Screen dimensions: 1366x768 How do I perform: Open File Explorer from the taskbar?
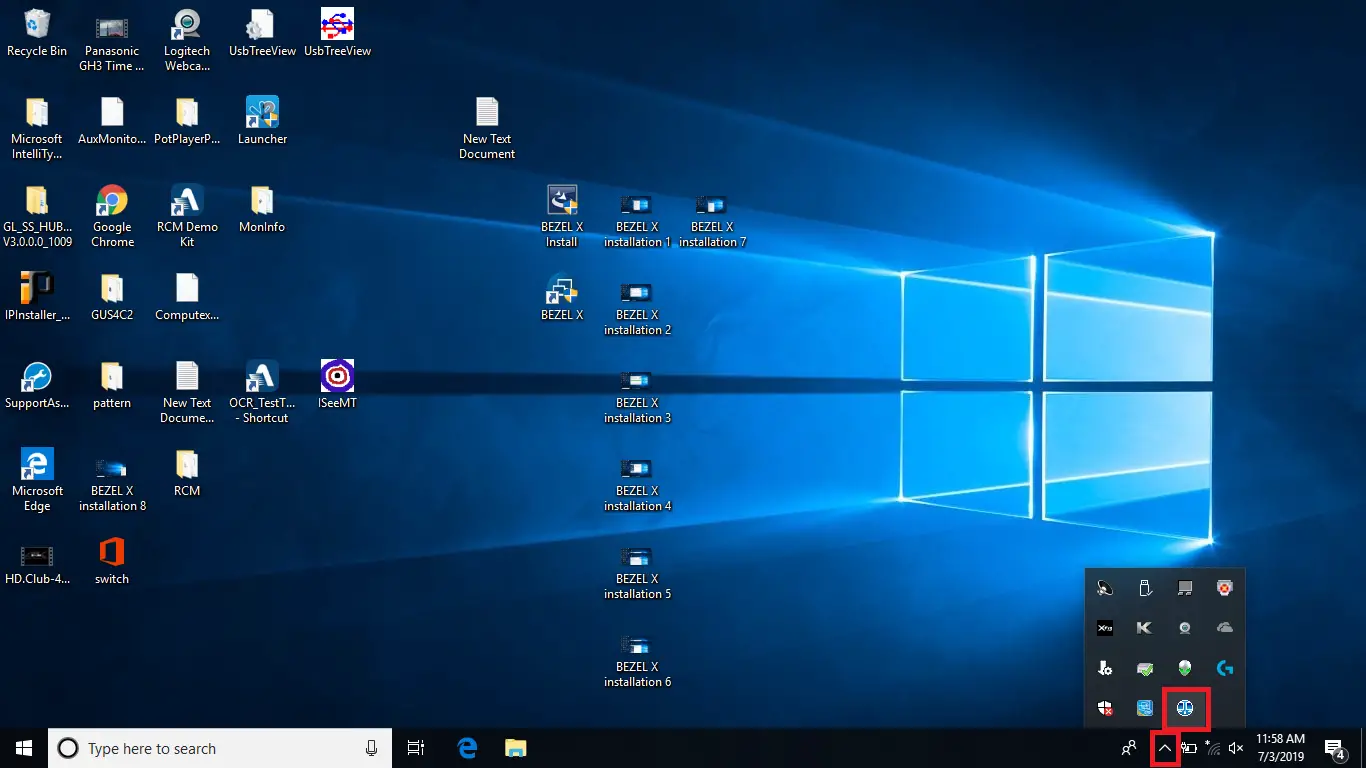(515, 747)
